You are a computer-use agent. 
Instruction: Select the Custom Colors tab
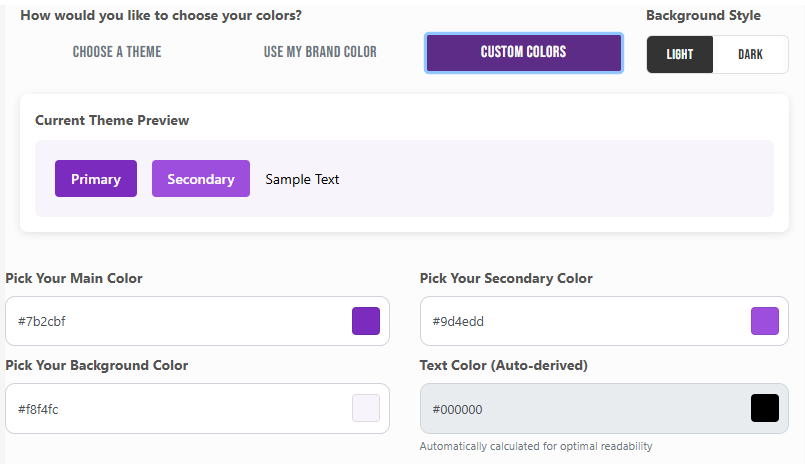pos(523,53)
